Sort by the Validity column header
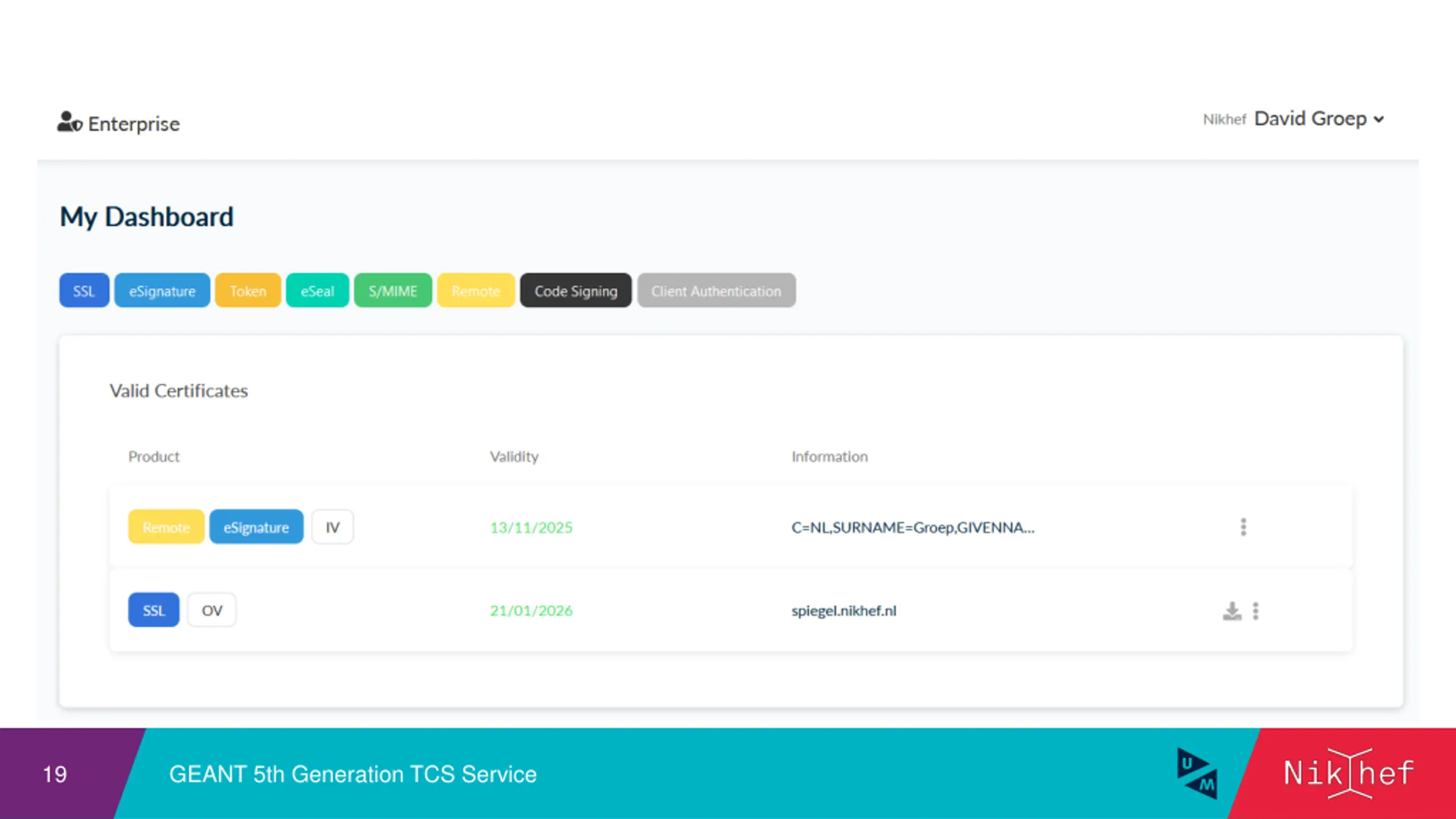 pos(514,457)
